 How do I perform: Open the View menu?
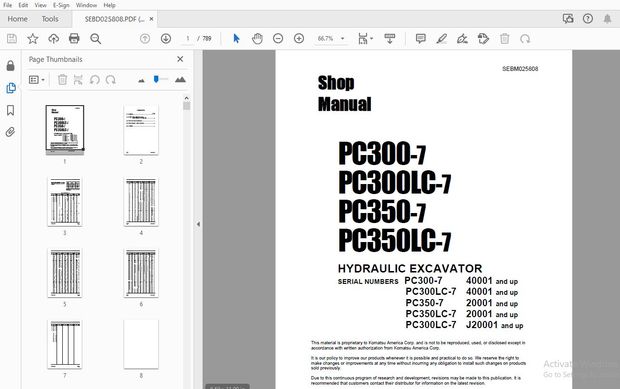pyautogui.click(x=40, y=5)
